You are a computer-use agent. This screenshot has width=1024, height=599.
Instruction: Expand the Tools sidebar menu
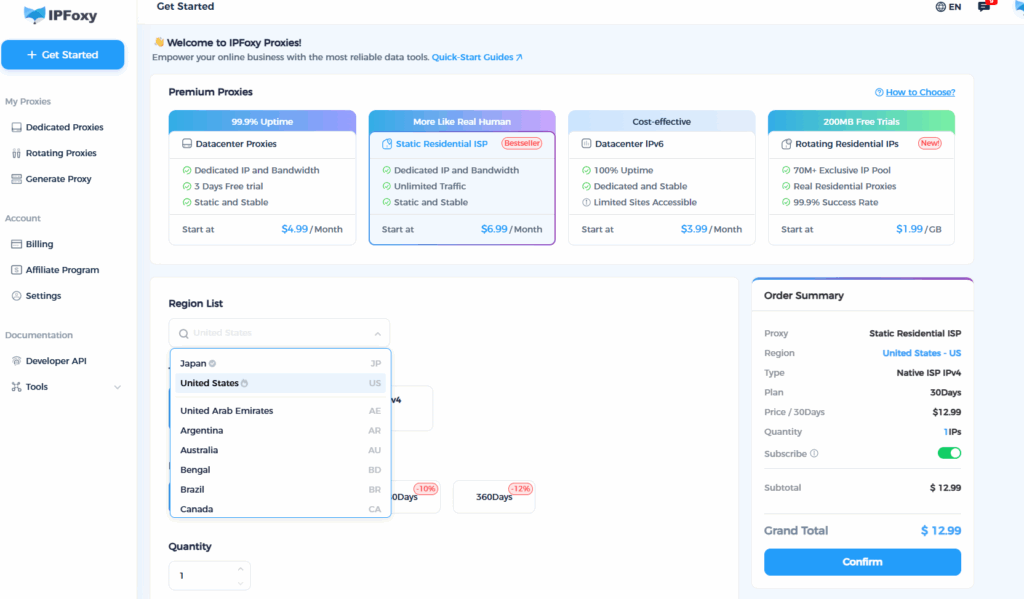point(117,387)
